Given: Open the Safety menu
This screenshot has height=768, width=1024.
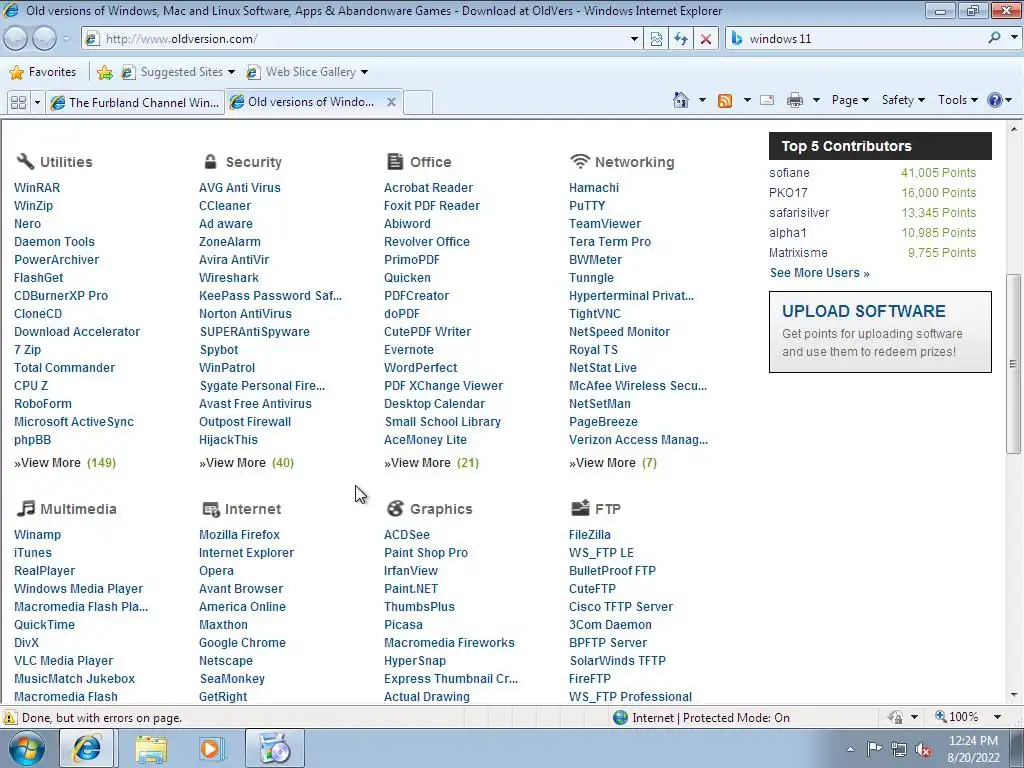Looking at the screenshot, I should [903, 100].
